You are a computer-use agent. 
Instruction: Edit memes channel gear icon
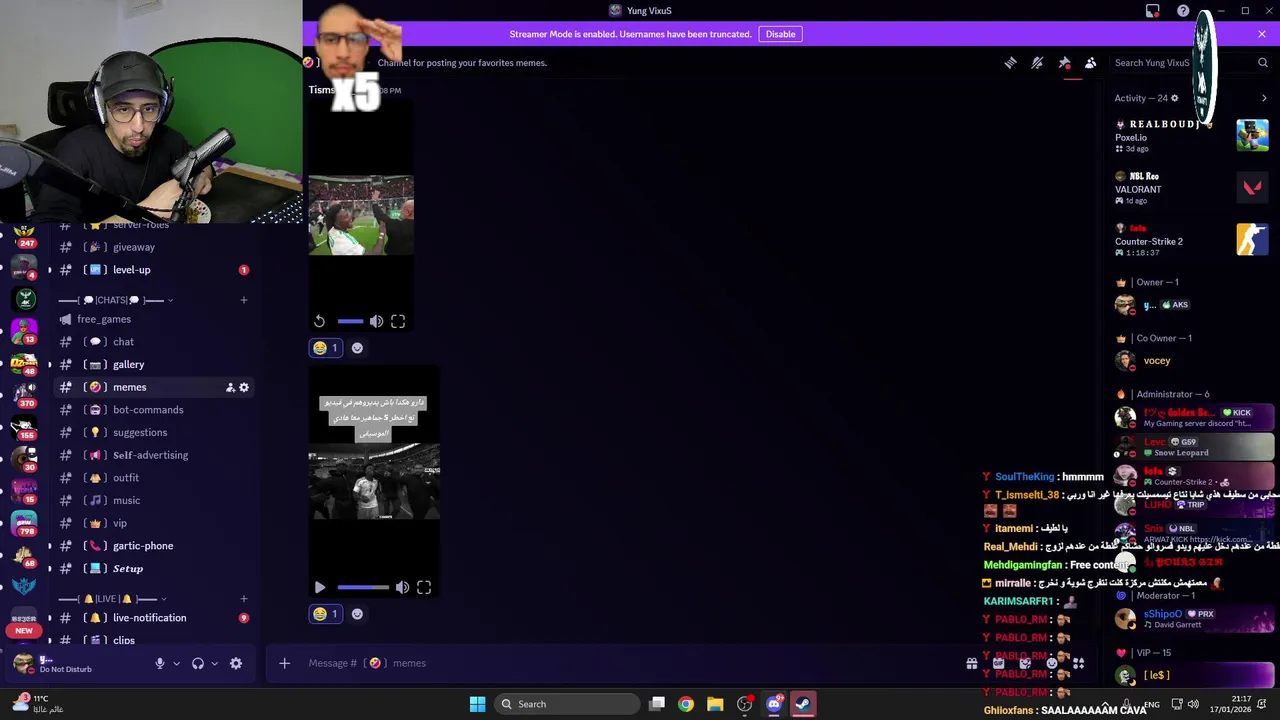244,388
